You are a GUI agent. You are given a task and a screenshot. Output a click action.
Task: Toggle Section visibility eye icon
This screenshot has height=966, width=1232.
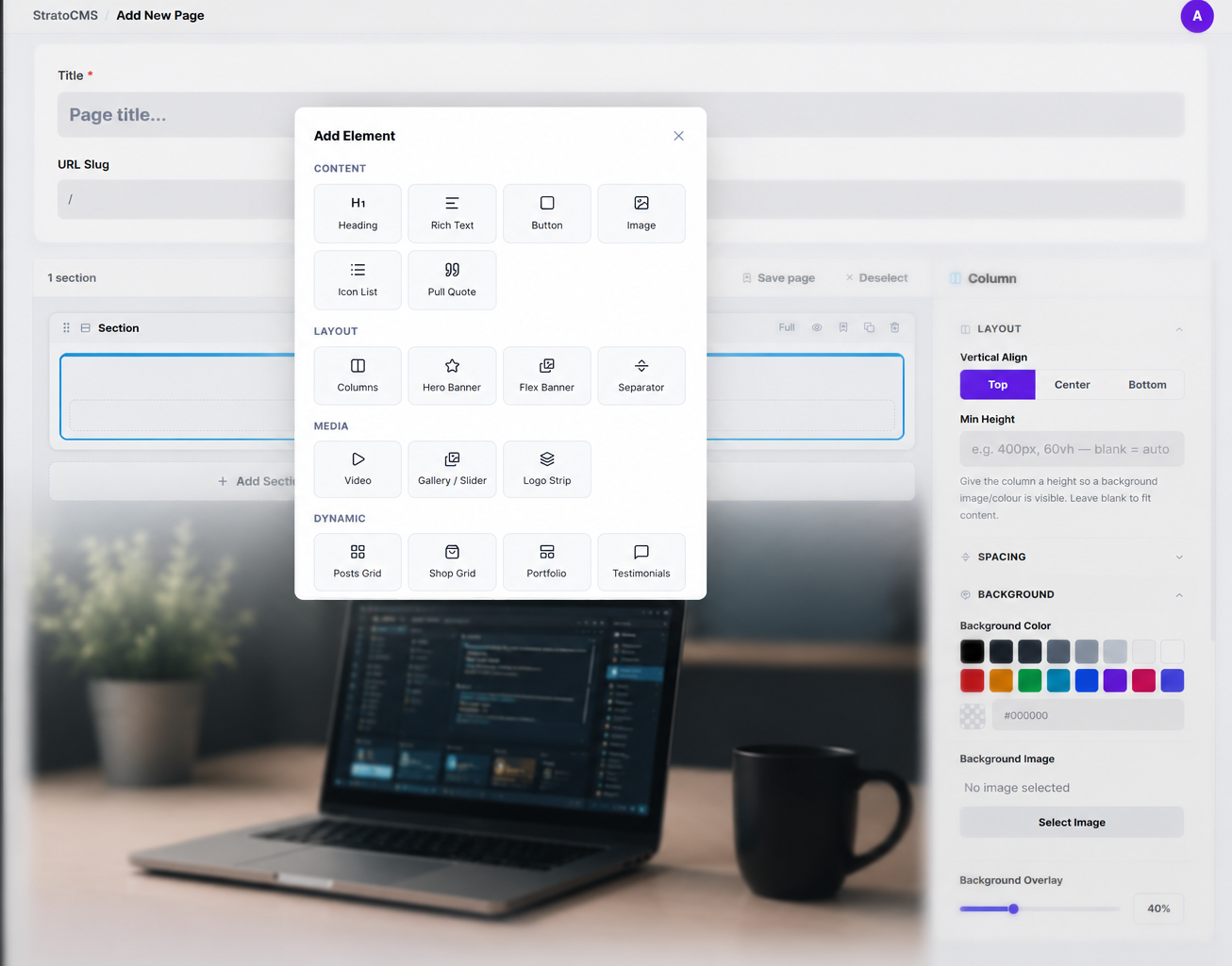pyautogui.click(x=817, y=327)
